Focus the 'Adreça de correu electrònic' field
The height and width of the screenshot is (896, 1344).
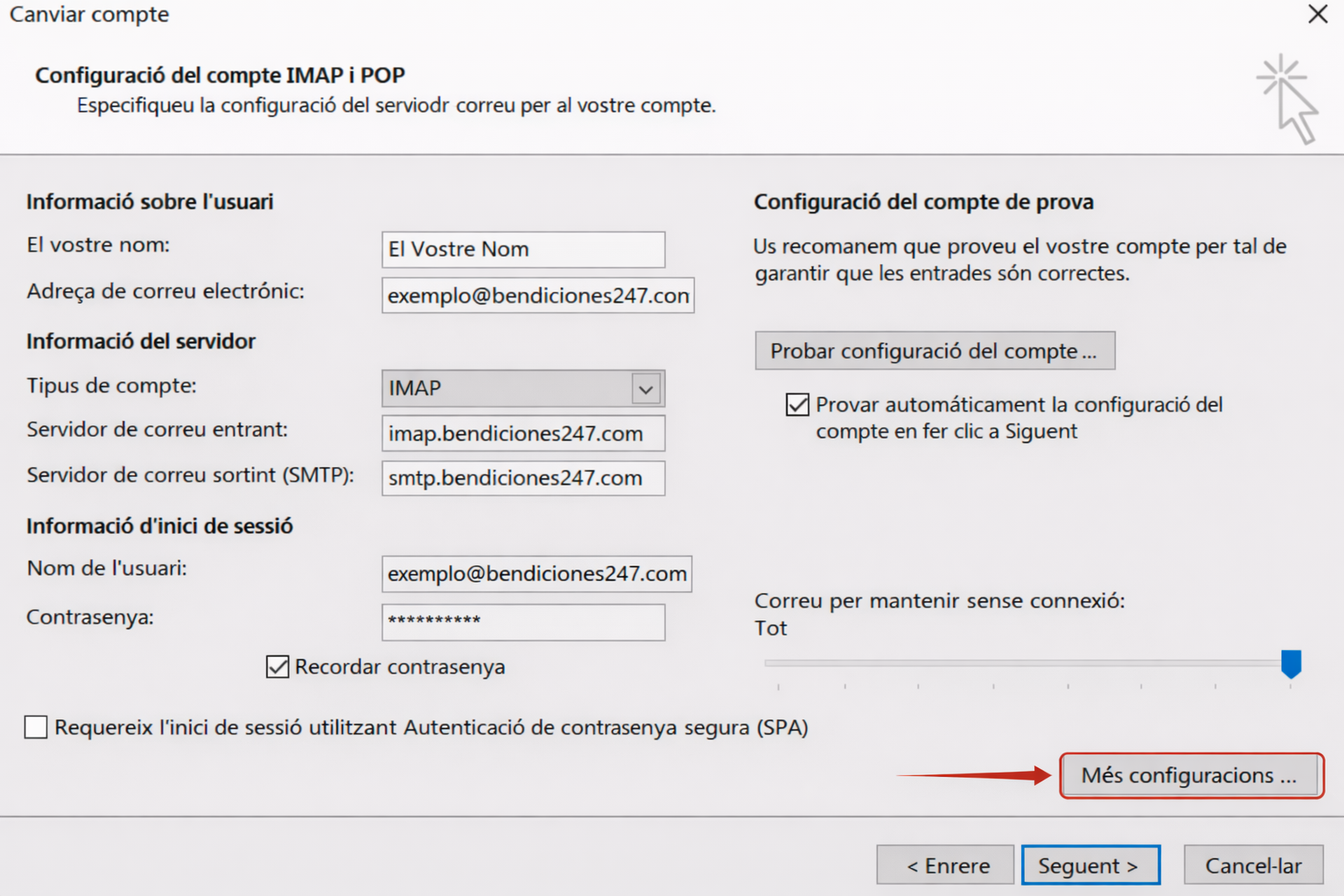pyautogui.click(x=537, y=296)
